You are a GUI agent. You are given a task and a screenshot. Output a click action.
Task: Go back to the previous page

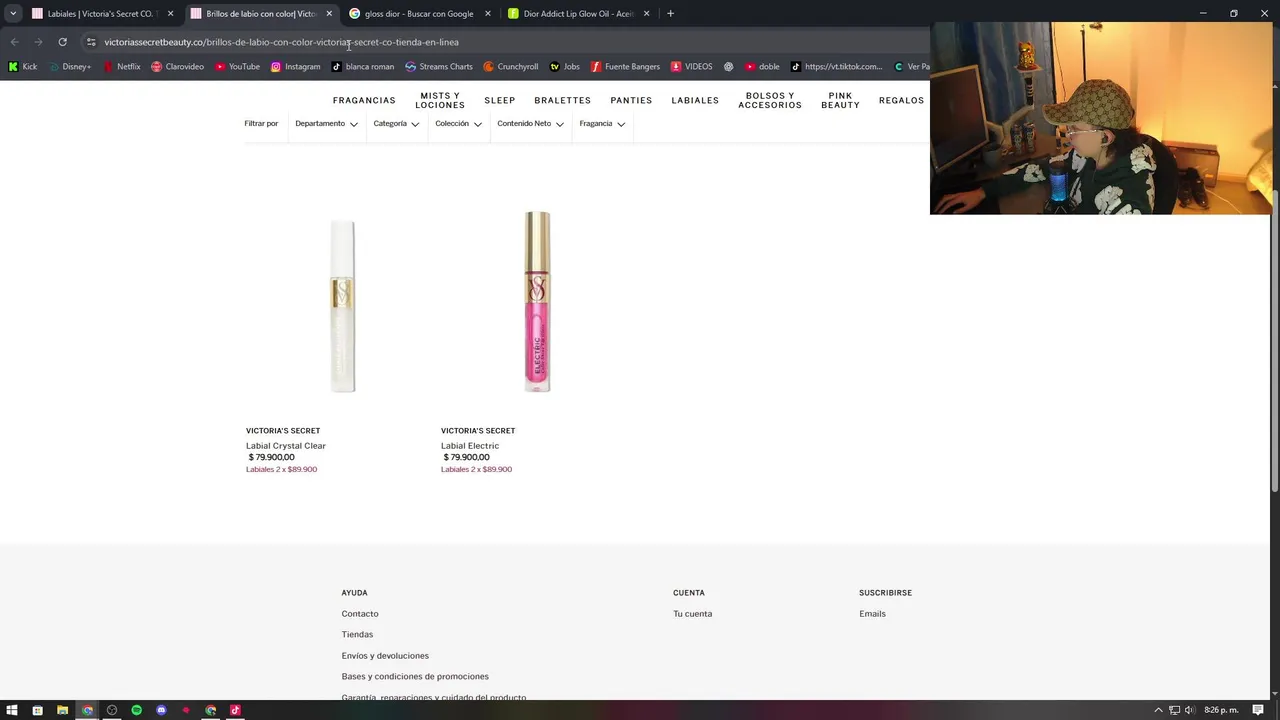pos(14,42)
